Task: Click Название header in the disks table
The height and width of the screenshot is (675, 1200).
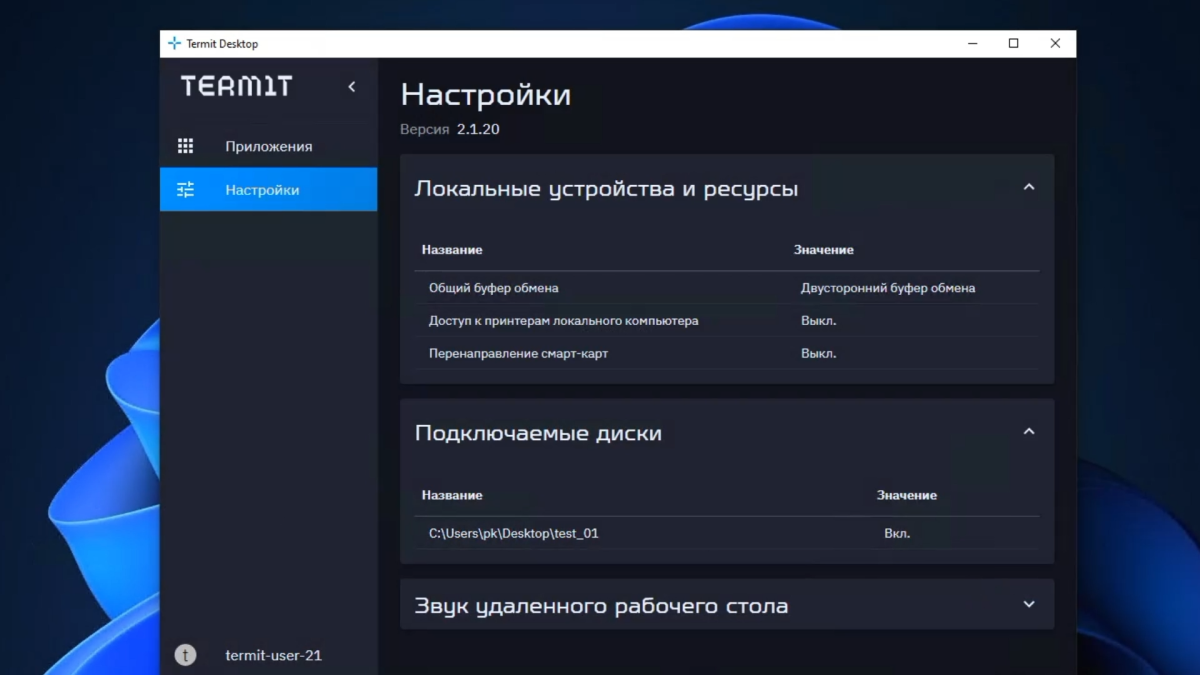Action: 452,495
